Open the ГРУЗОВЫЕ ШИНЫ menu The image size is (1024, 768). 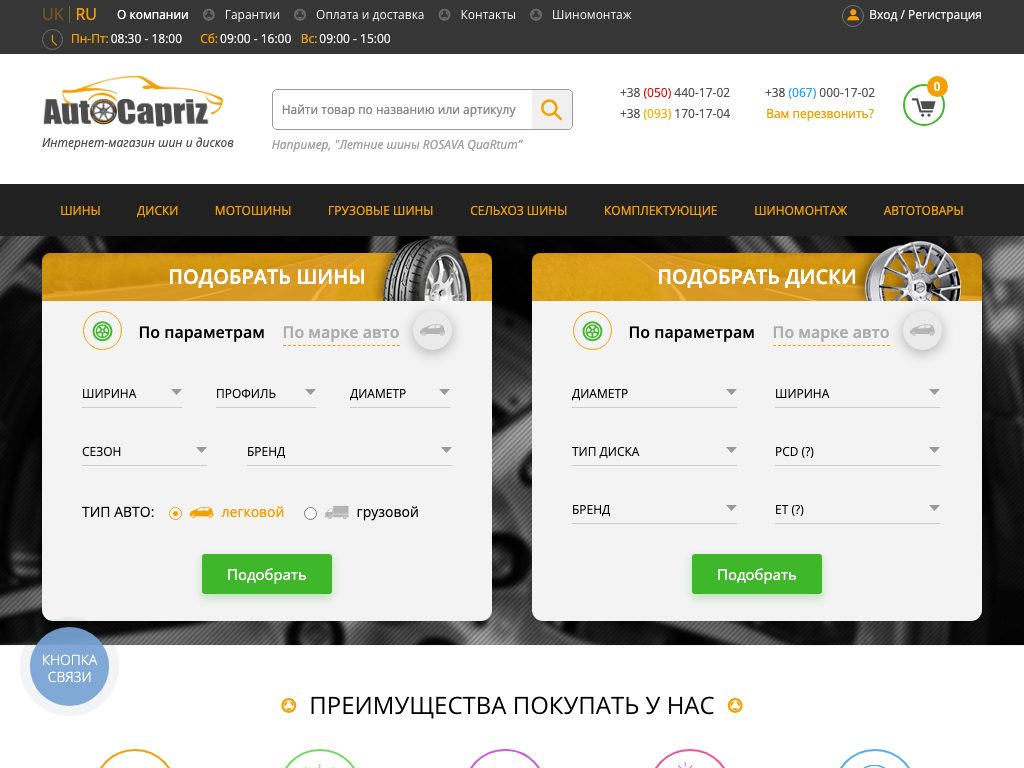(381, 210)
